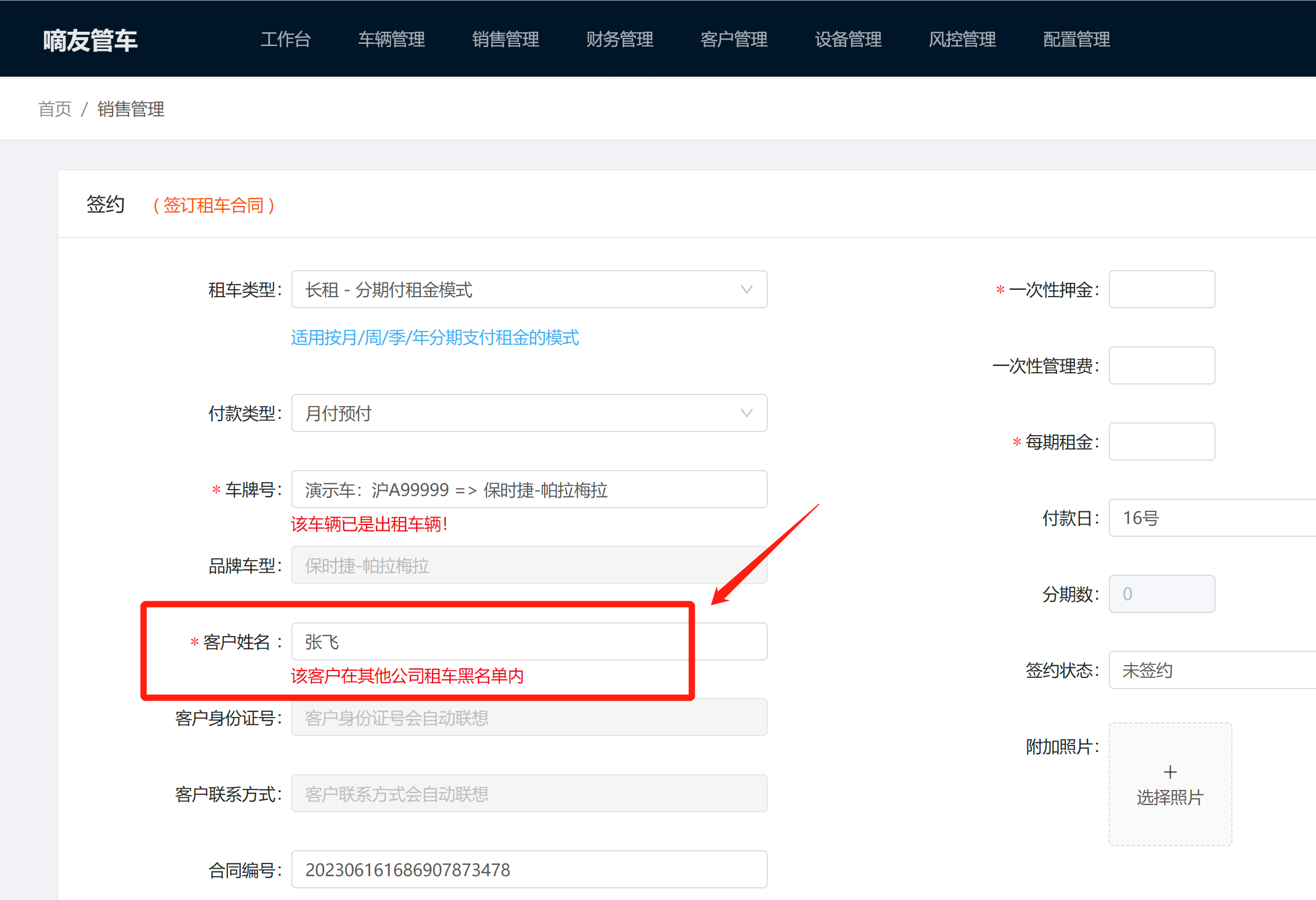Open the 风控管理 menu
Screen dimensions: 1316x900
(x=962, y=39)
